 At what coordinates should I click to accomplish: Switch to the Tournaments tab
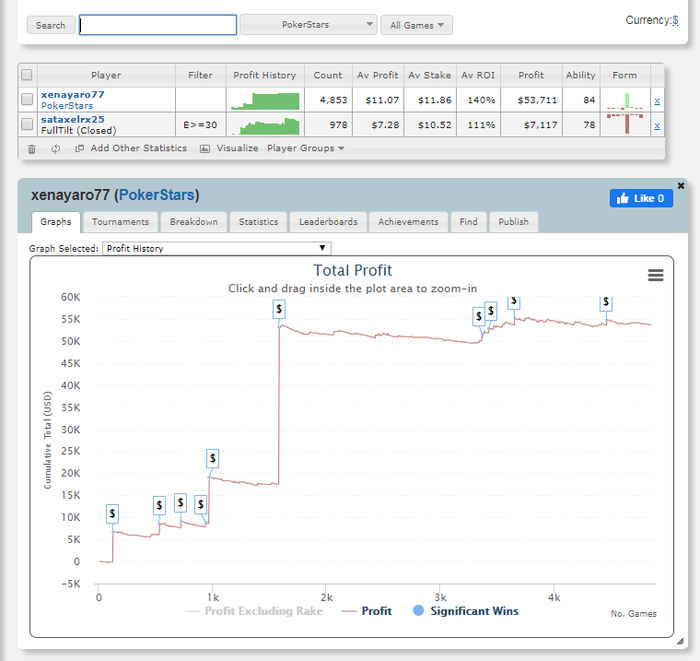coord(120,222)
